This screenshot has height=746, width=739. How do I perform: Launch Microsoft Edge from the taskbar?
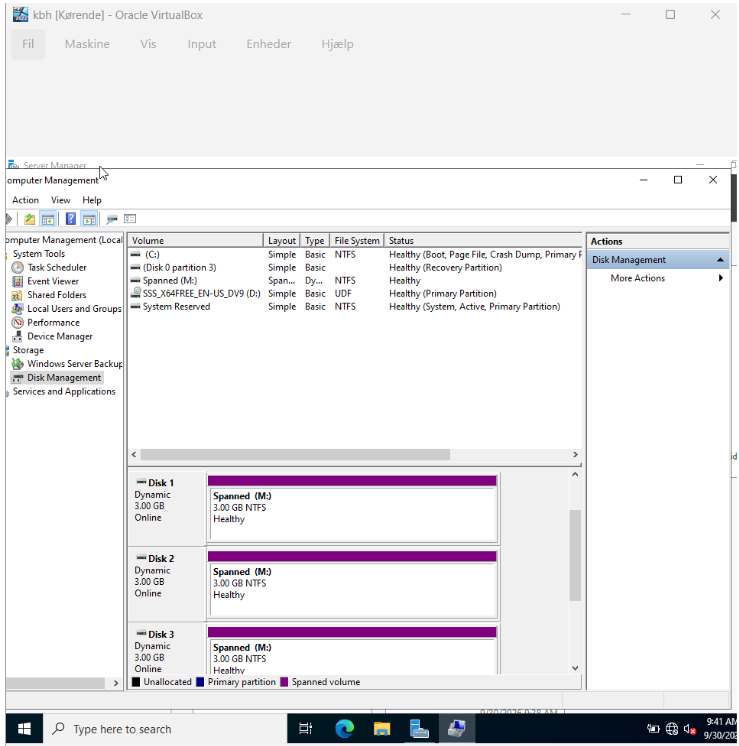344,729
